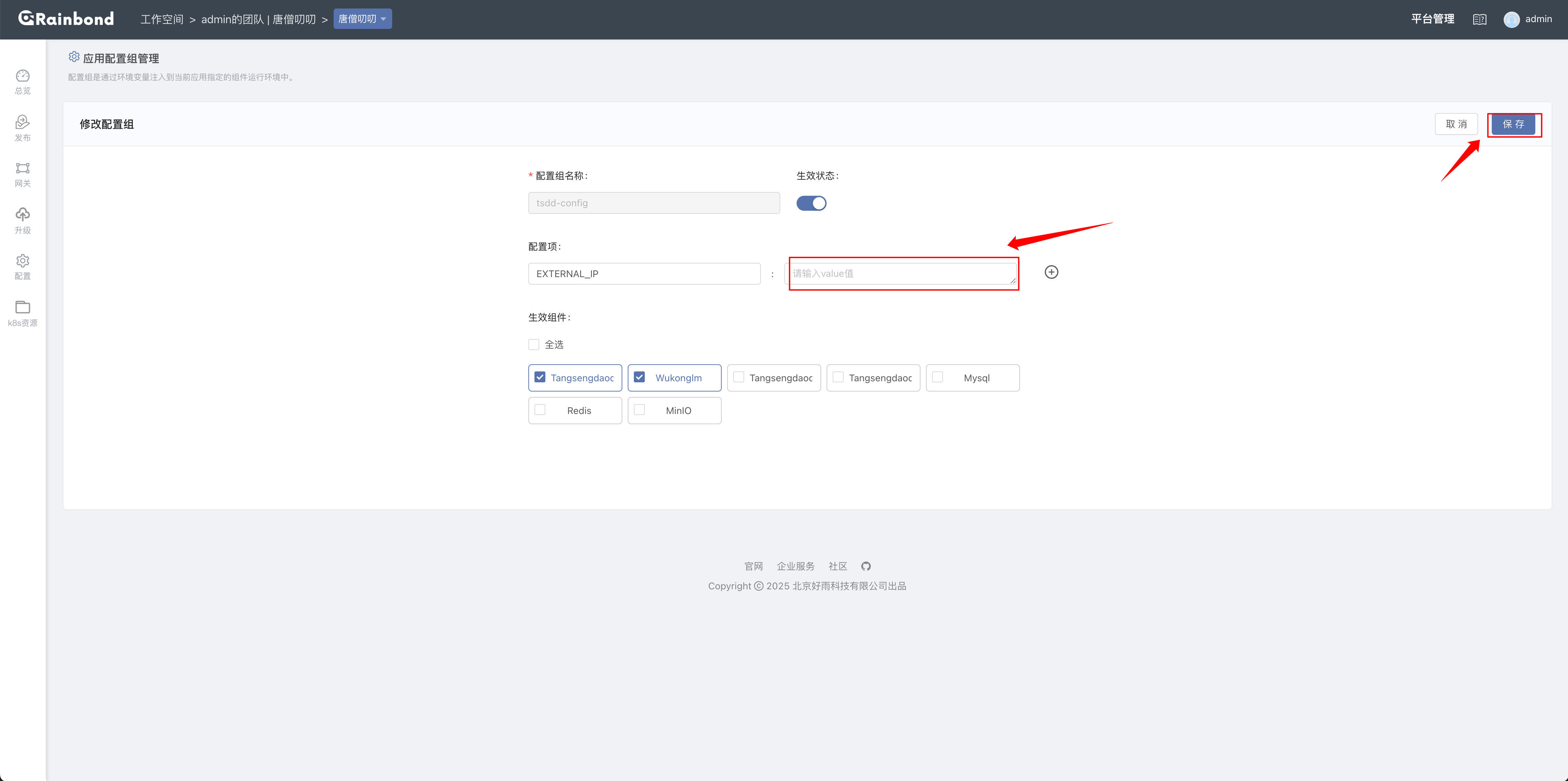Image resolution: width=1568 pixels, height=781 pixels.
Task: Toggle the 生效状态 switch off
Action: [811, 203]
